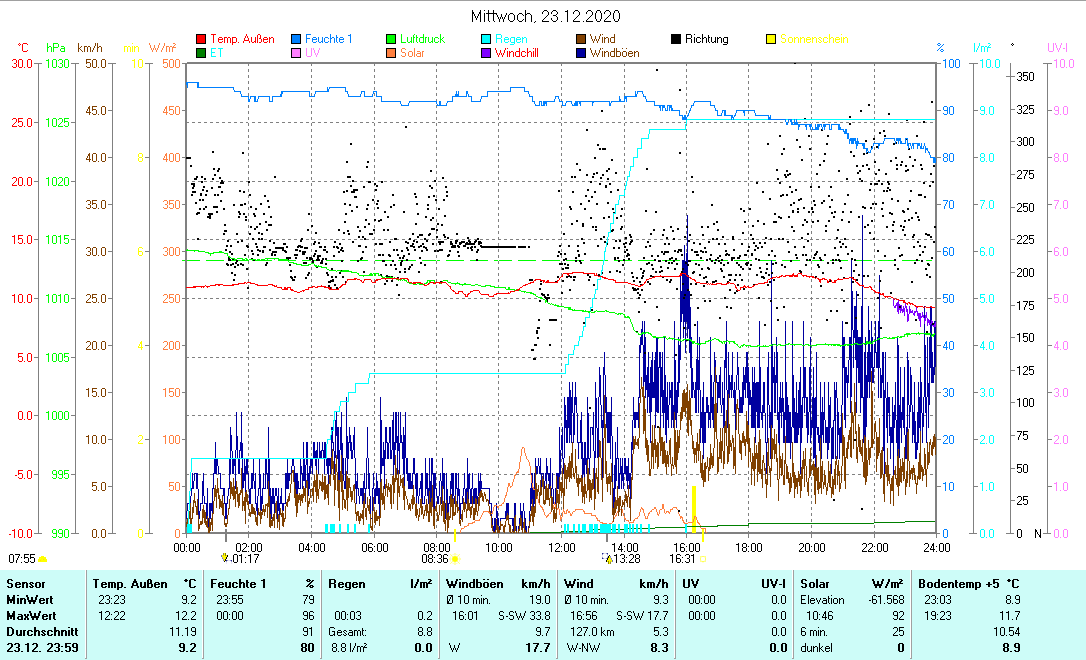
Task: Click the green Luftdruck legend square
Action: 391,40
